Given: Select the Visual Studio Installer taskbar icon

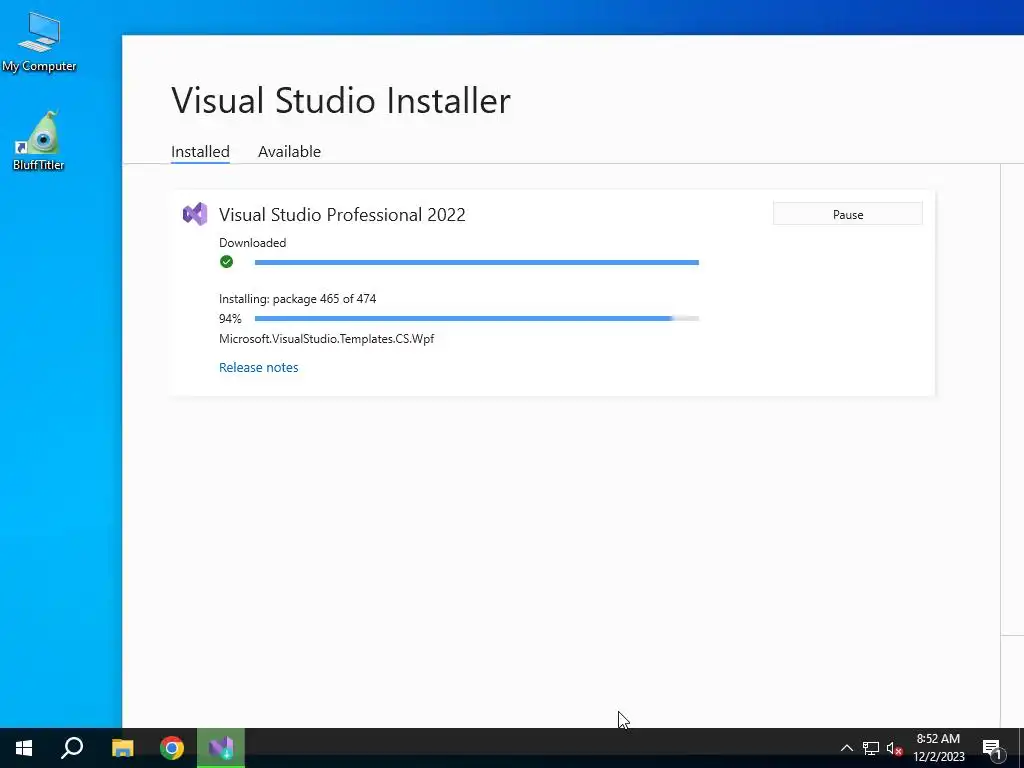Looking at the screenshot, I should (x=221, y=748).
